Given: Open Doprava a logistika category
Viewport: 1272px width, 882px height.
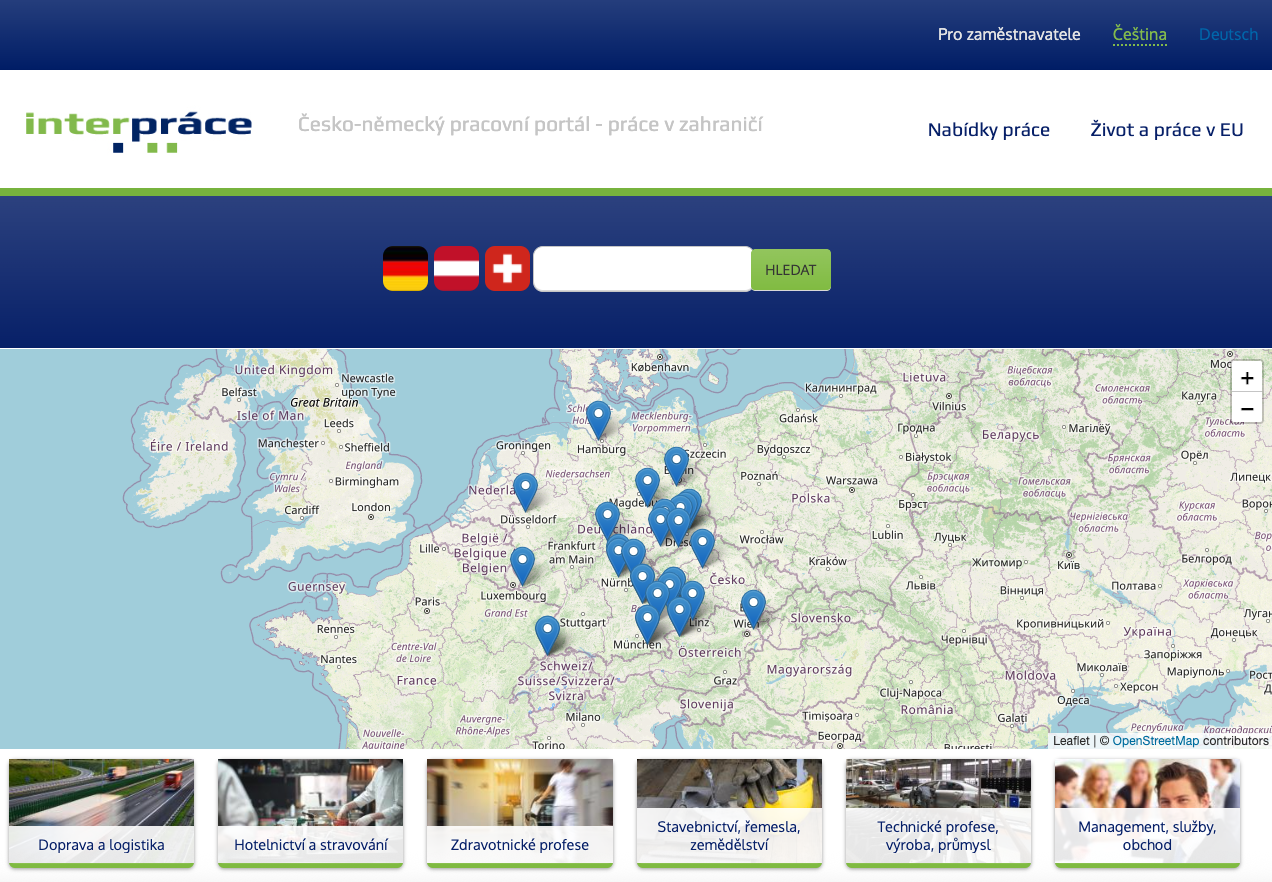Looking at the screenshot, I should [101, 813].
